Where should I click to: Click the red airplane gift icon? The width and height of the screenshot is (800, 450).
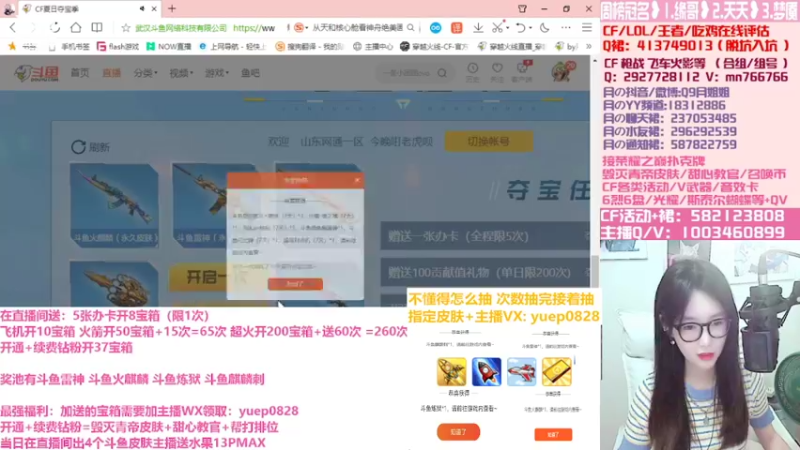coord(521,371)
